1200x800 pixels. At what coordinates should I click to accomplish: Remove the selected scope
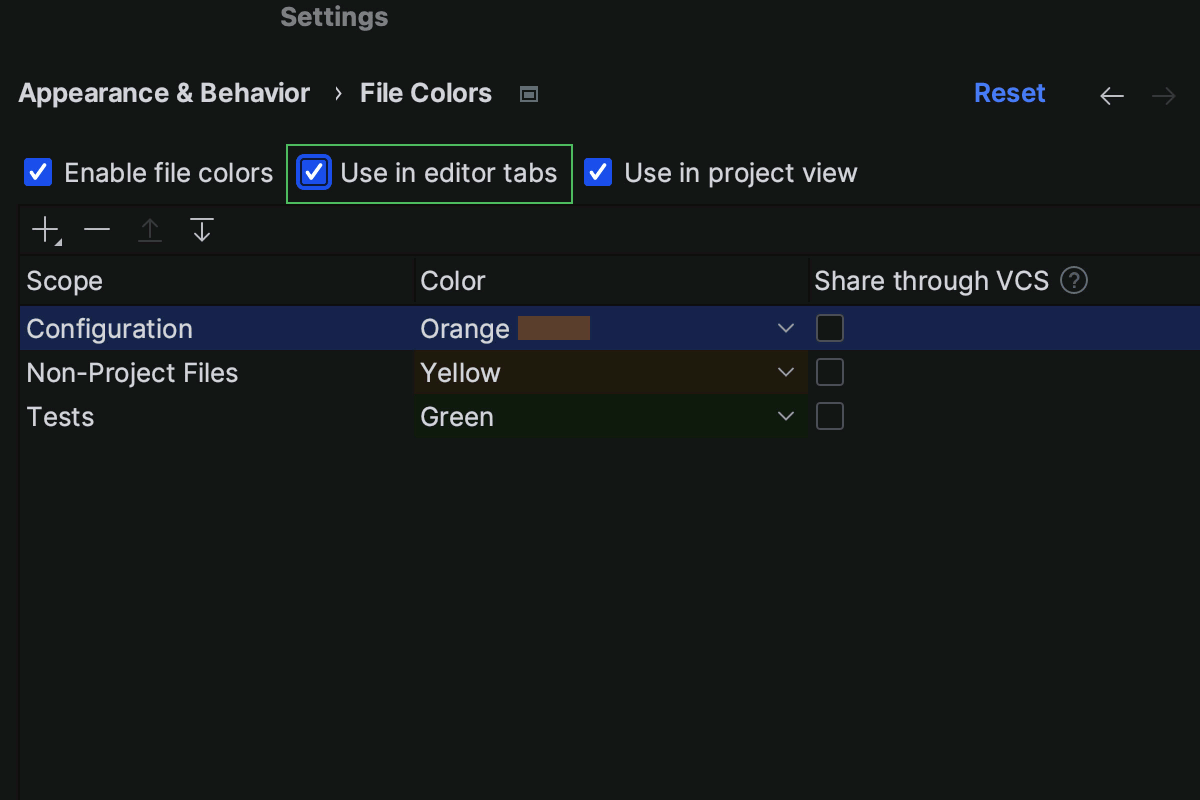[97, 229]
